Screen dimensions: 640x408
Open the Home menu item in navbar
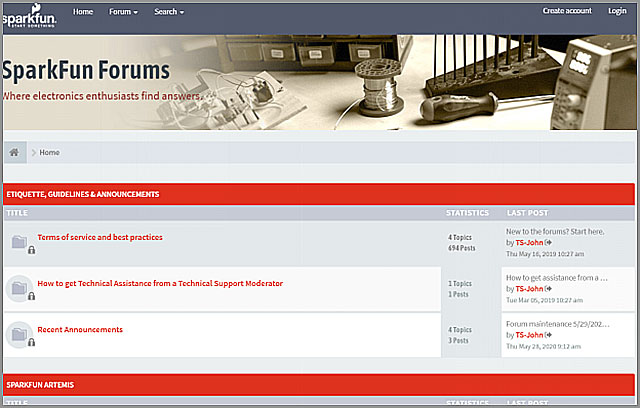tap(83, 12)
